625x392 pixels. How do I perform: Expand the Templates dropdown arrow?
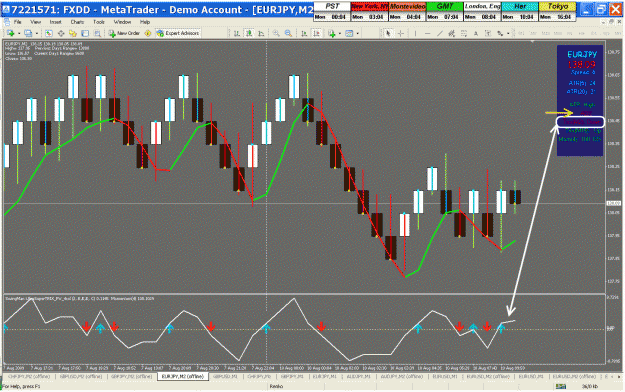tap(358, 33)
